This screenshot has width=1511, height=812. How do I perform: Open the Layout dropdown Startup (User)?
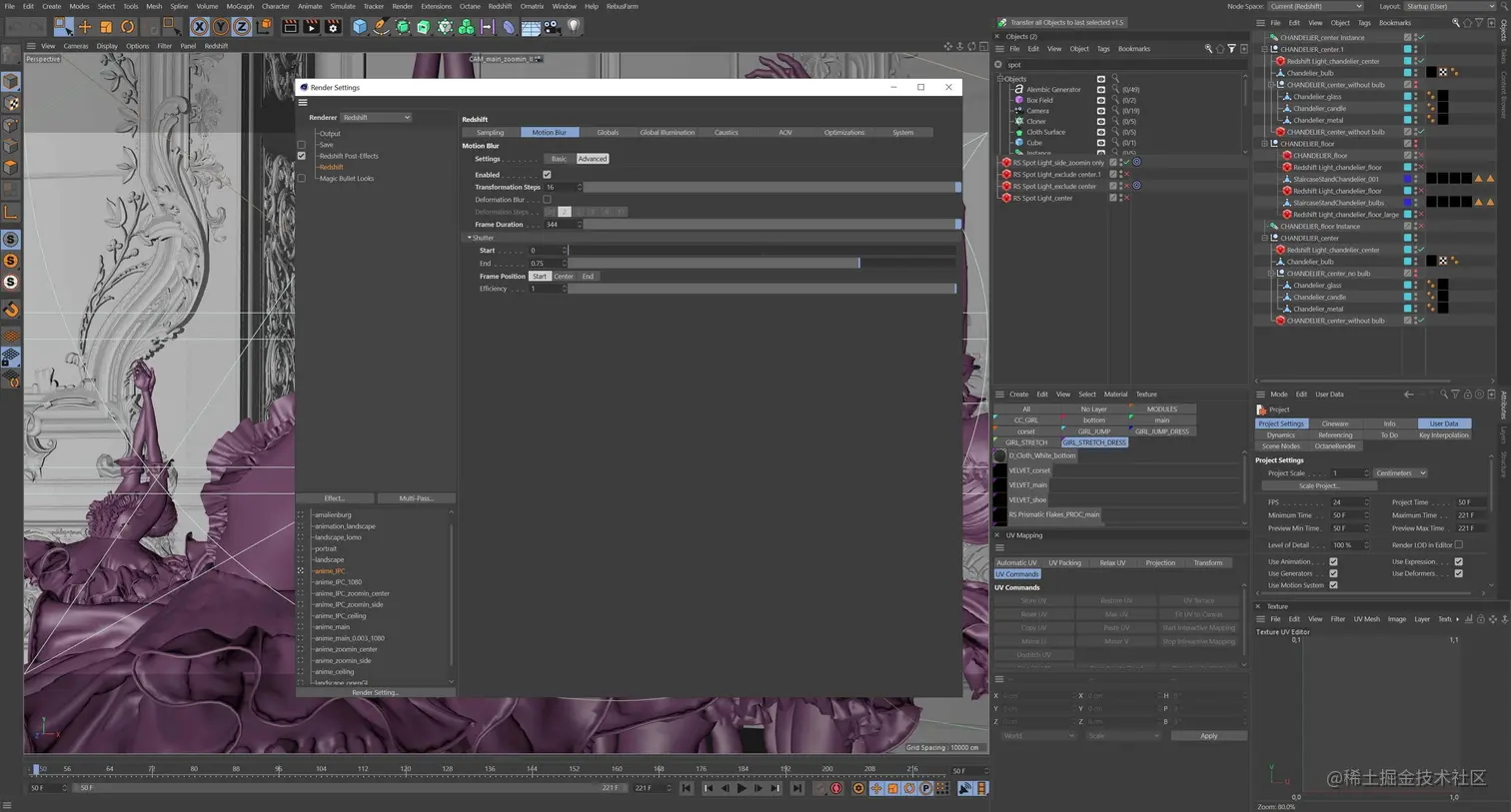1450,6
